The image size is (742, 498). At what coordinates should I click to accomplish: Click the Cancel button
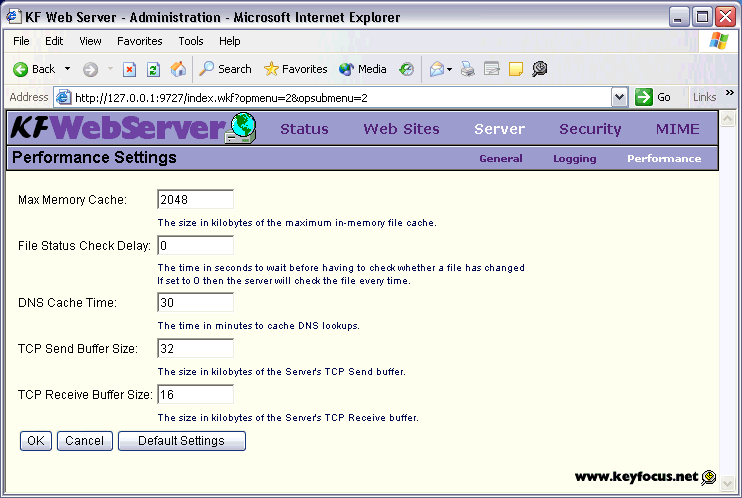pyautogui.click(x=85, y=441)
